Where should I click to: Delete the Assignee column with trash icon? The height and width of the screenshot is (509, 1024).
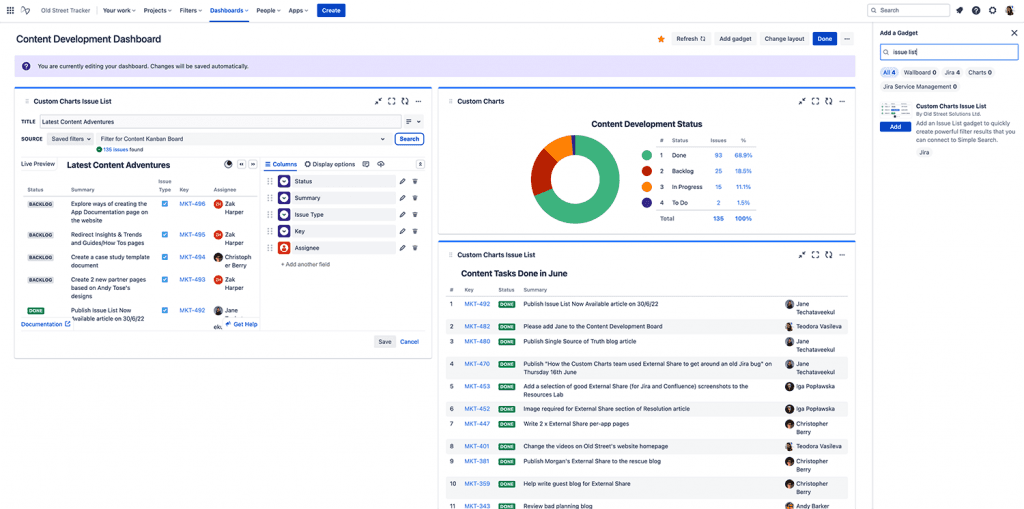[415, 247]
